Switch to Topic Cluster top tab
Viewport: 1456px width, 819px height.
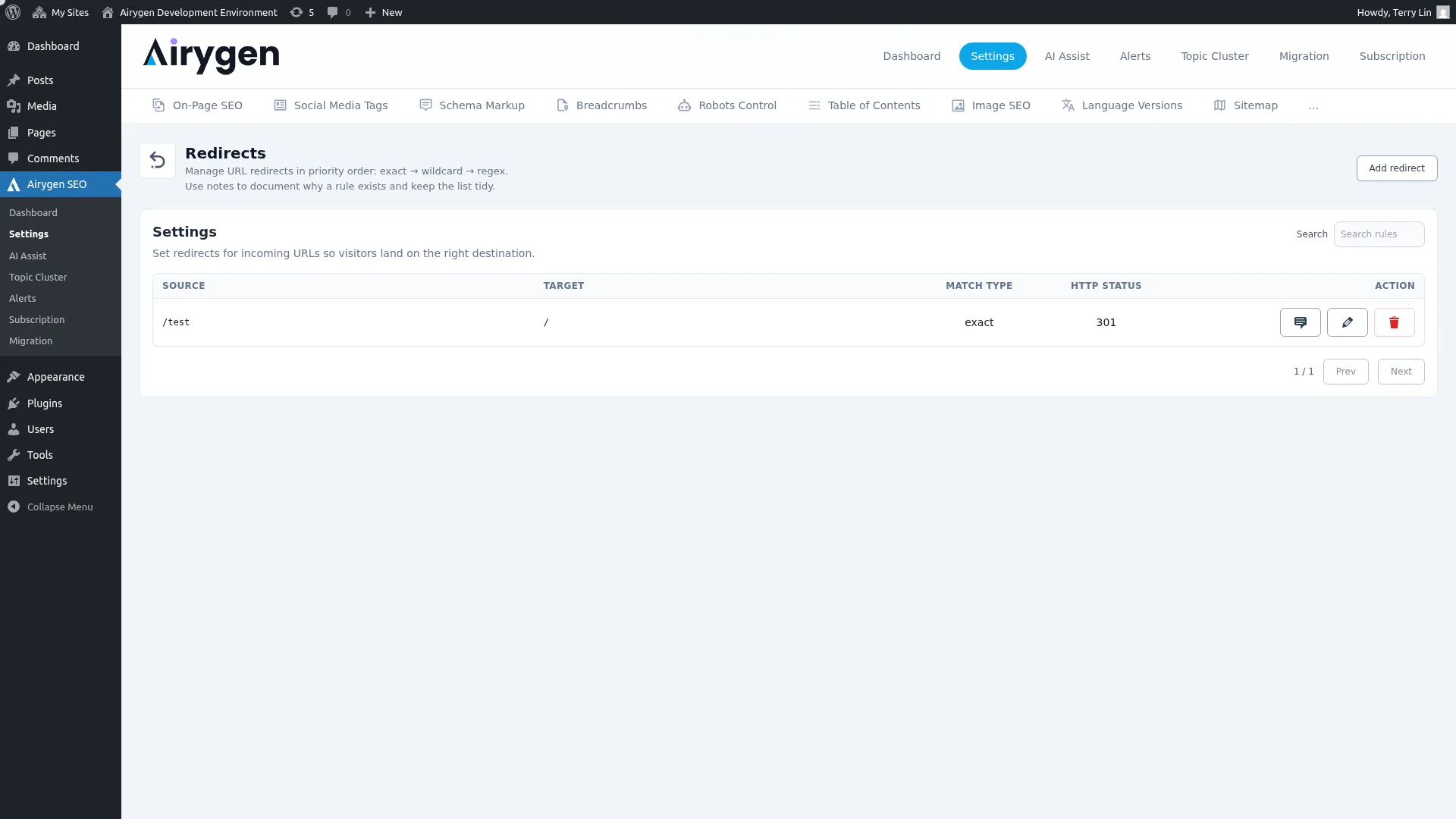(x=1215, y=56)
